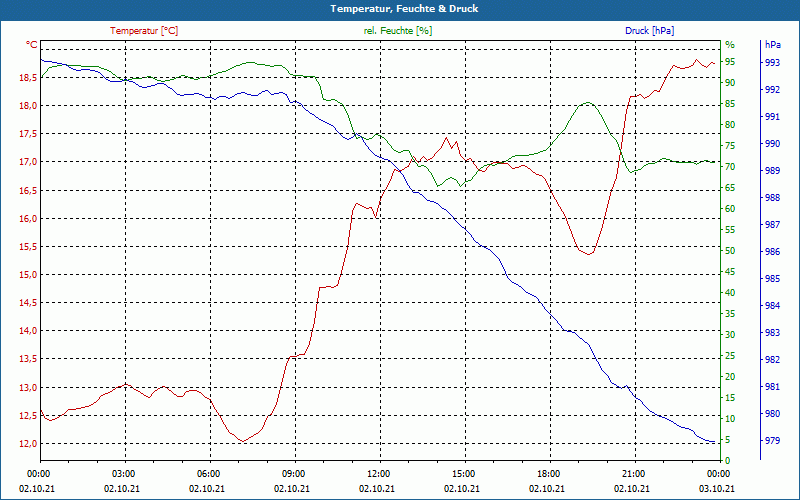Click temperature axis value 18,0
The image size is (800, 500).
28,106
